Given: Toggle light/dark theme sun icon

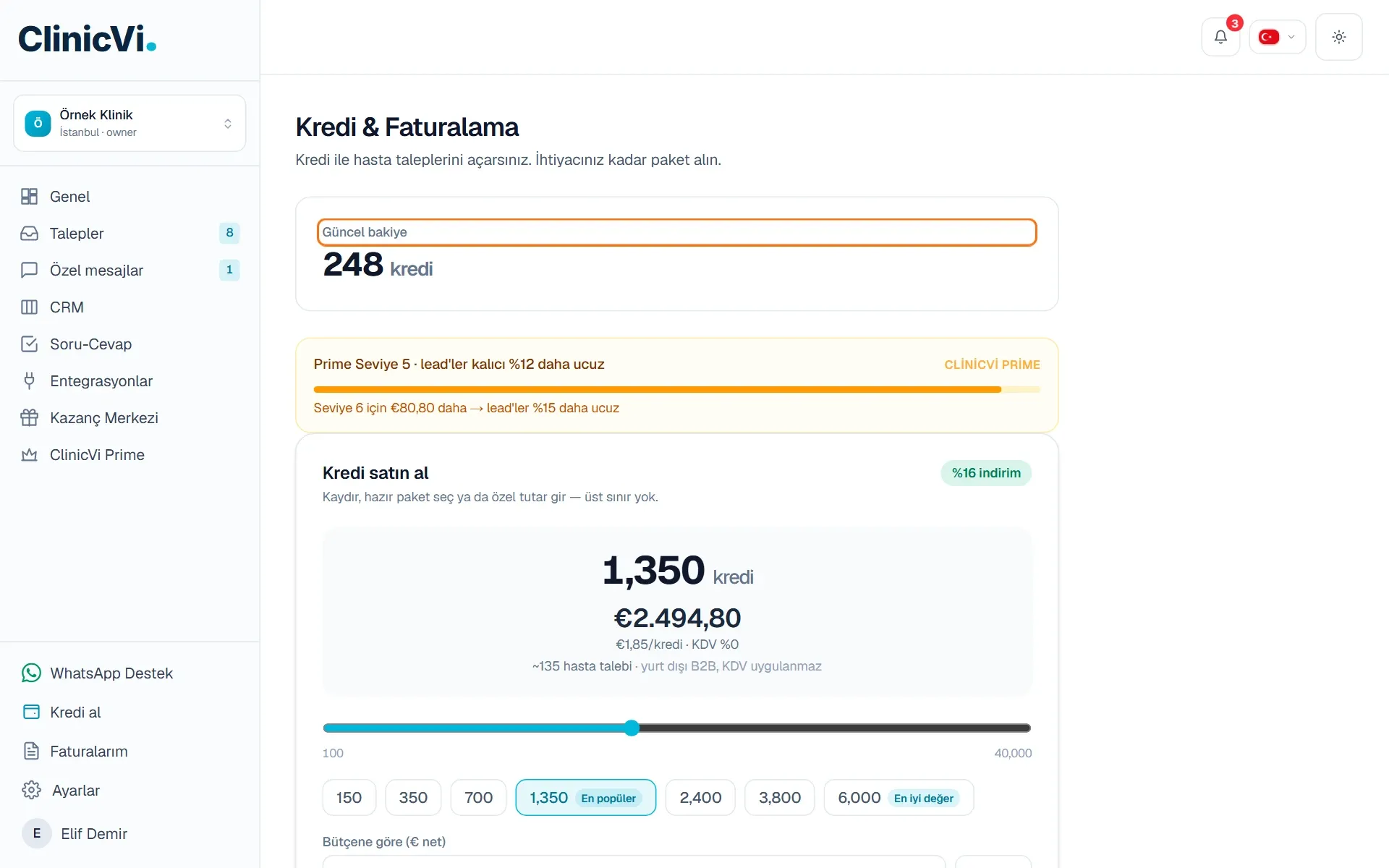Looking at the screenshot, I should click(x=1338, y=37).
